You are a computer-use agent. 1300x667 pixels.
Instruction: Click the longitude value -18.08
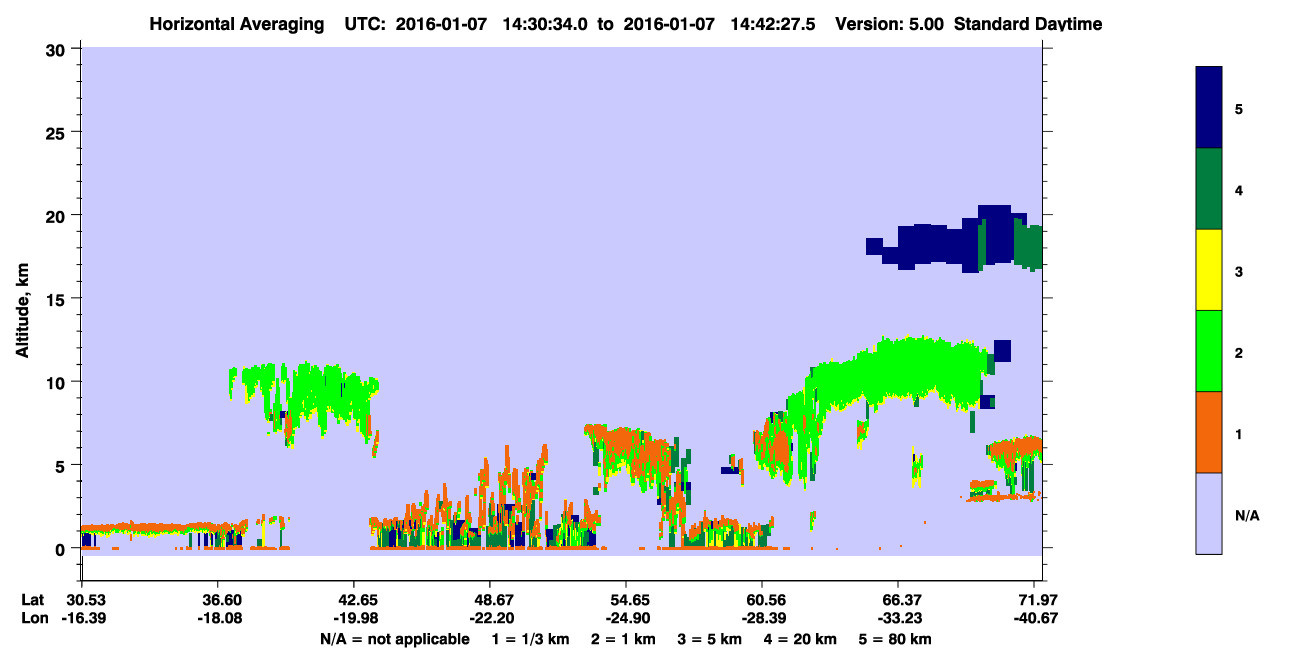point(218,619)
